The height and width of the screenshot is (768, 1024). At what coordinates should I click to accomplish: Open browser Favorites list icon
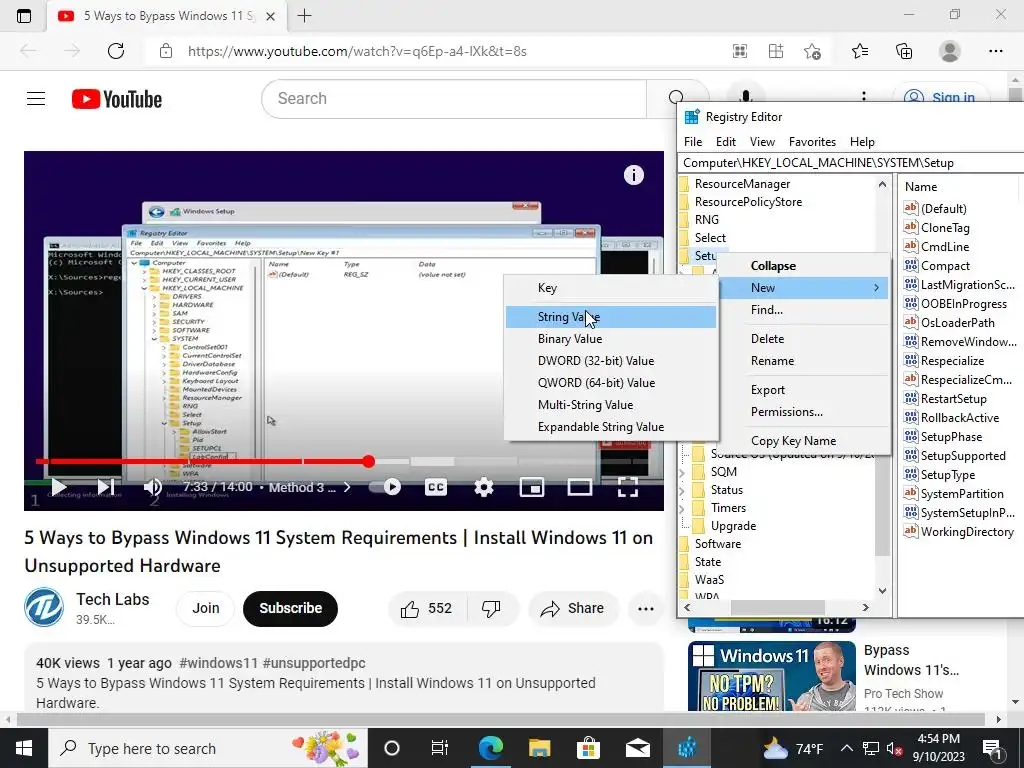860,51
